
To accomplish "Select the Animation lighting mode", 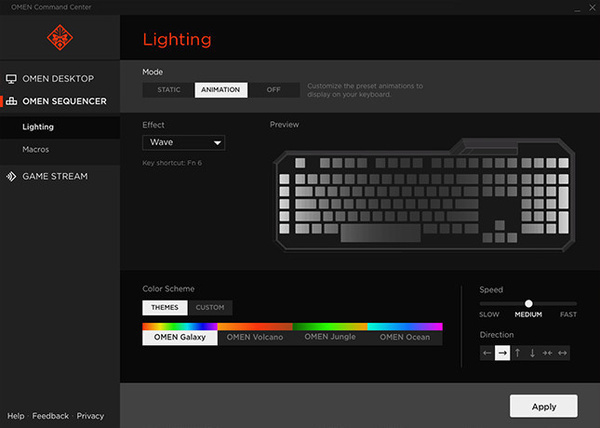I will coord(221,90).
